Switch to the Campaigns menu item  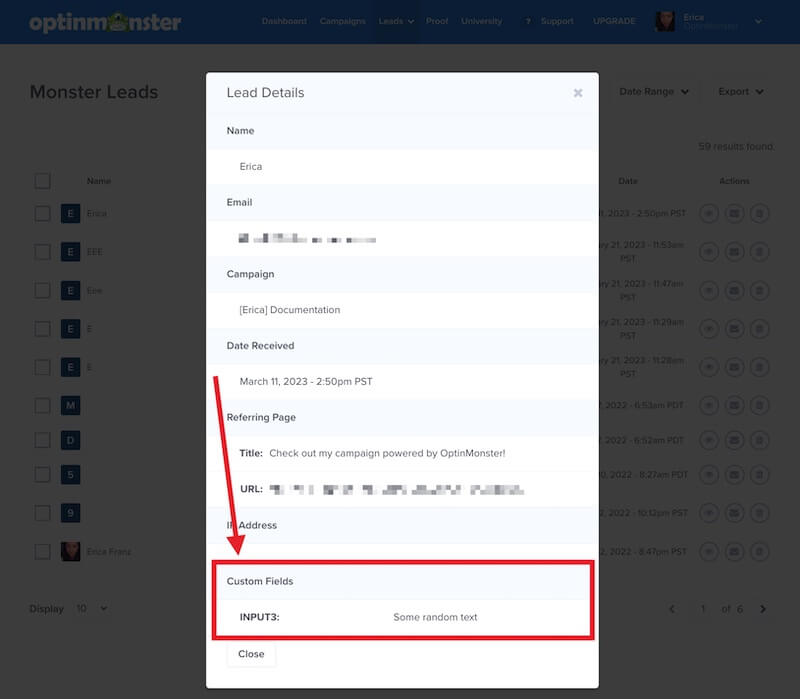[342, 20]
